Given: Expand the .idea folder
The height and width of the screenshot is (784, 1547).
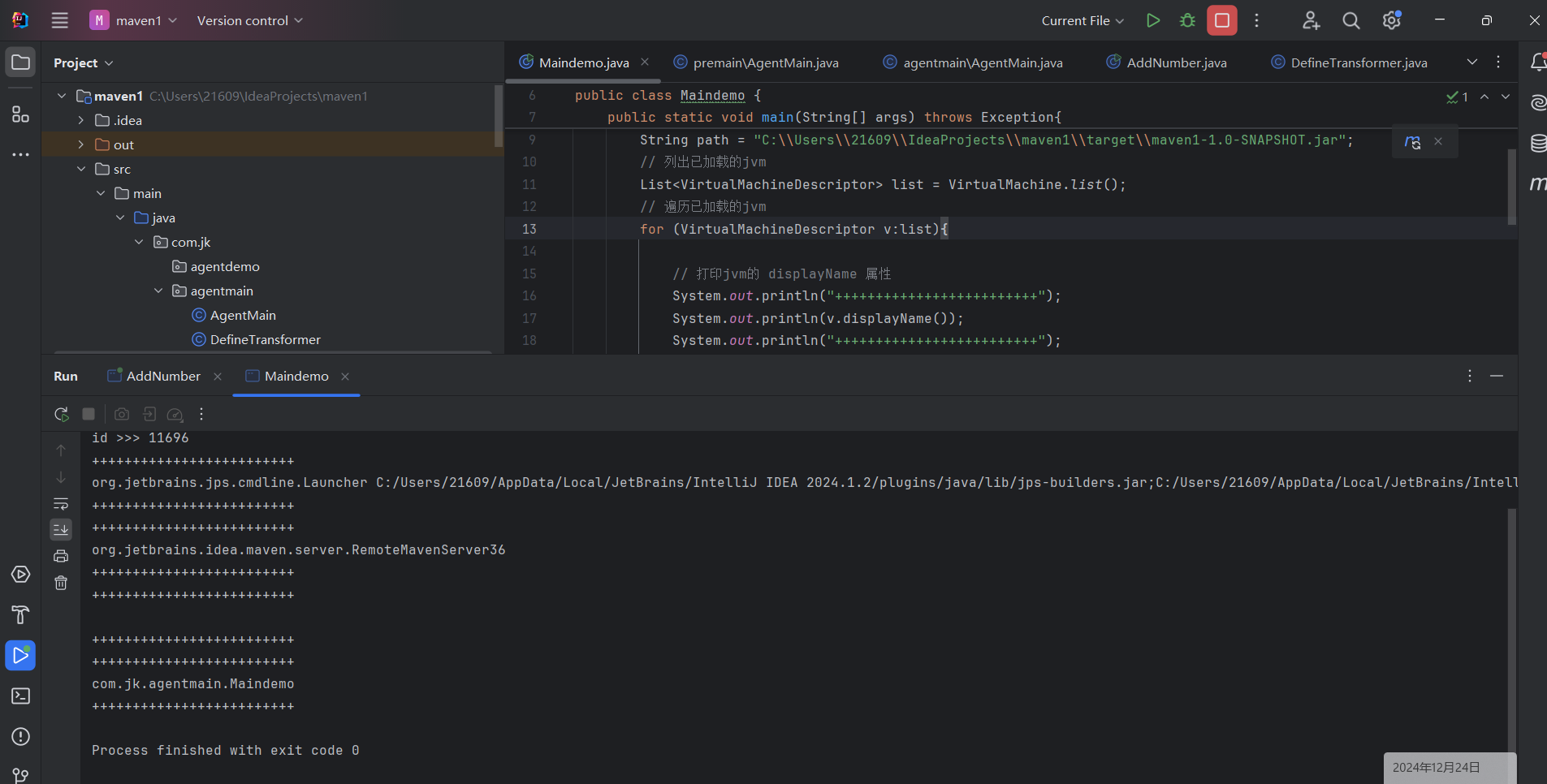Looking at the screenshot, I should tap(80, 120).
